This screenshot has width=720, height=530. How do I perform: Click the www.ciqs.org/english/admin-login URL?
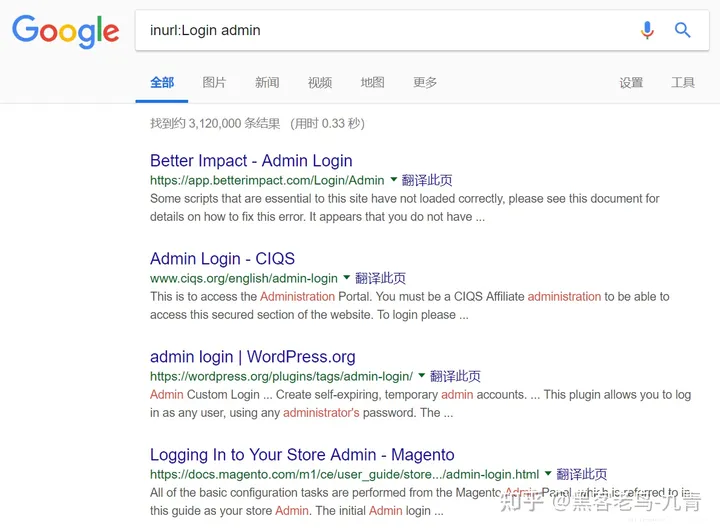pyautogui.click(x=244, y=278)
